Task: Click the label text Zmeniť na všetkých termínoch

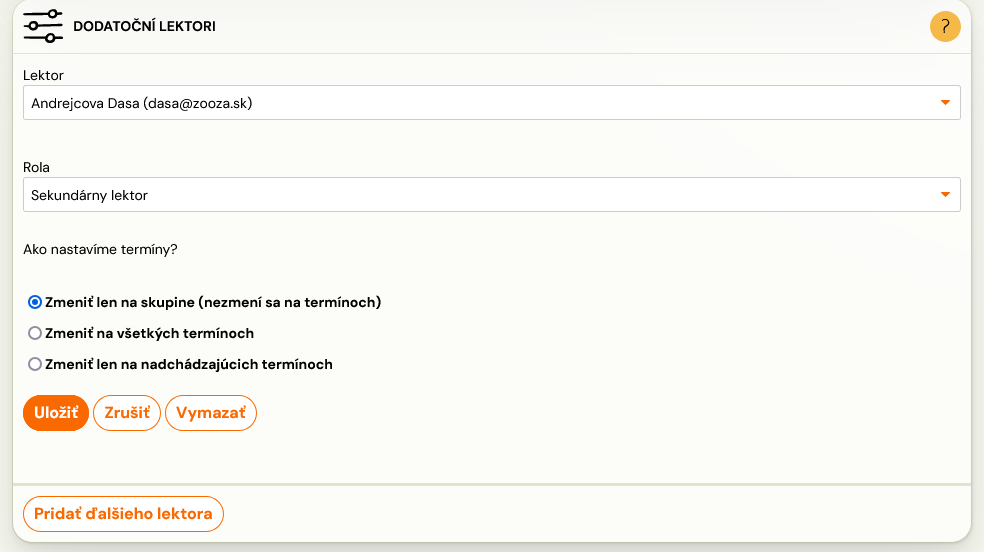Action: 149,334
